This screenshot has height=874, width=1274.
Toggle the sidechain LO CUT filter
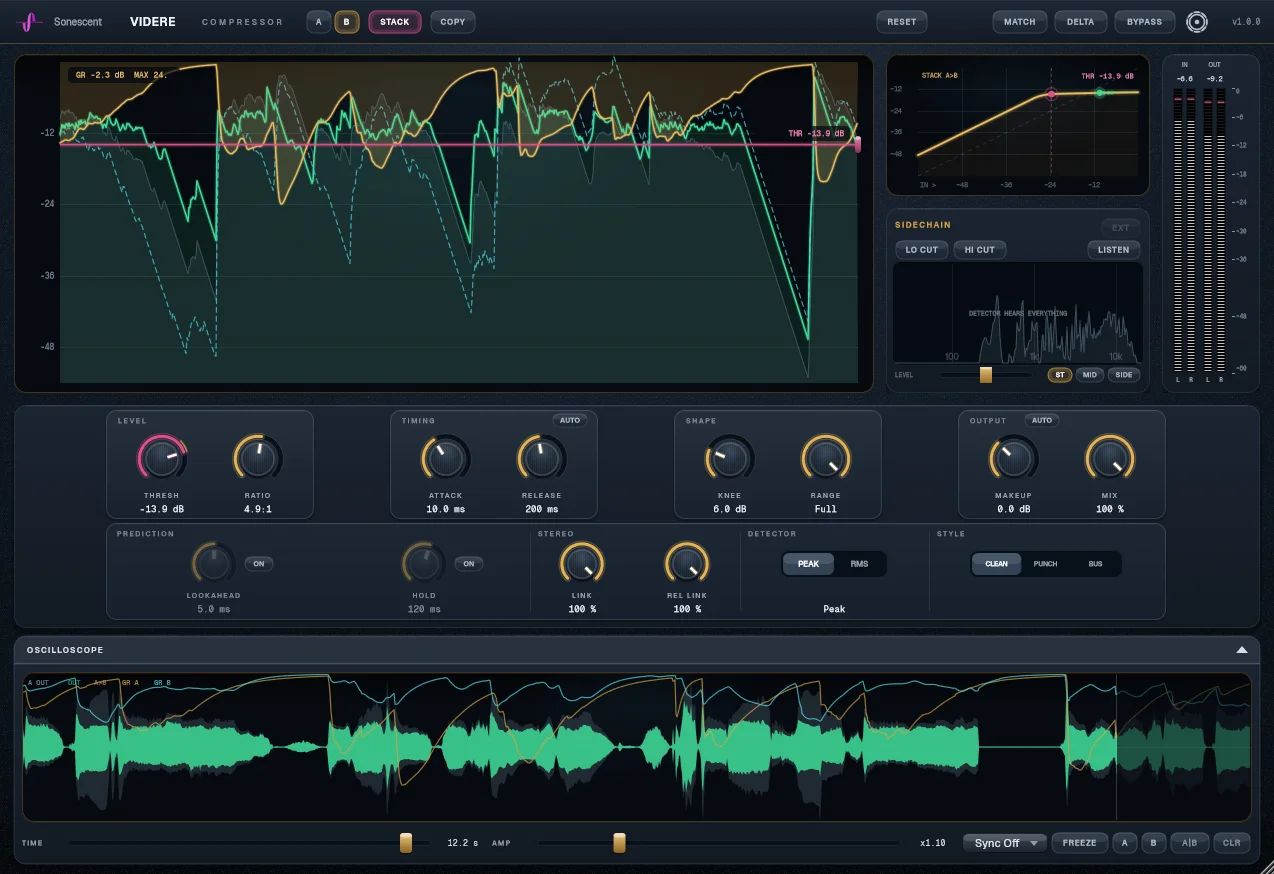(x=921, y=250)
